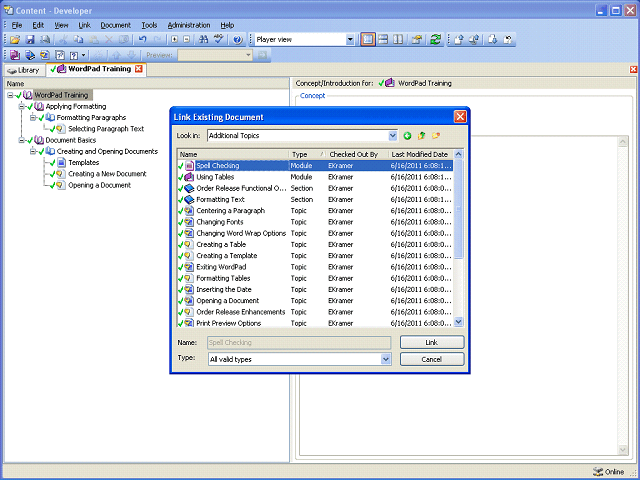This screenshot has width=640, height=480.
Task: Collapse the Document Basics node
Action: click(22, 140)
